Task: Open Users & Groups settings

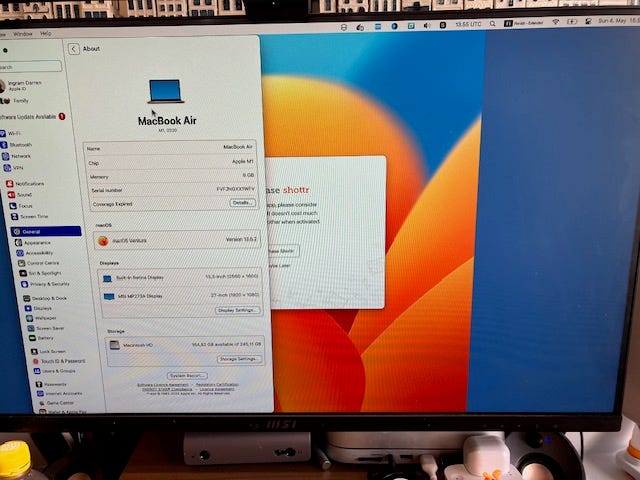Action: [54, 371]
